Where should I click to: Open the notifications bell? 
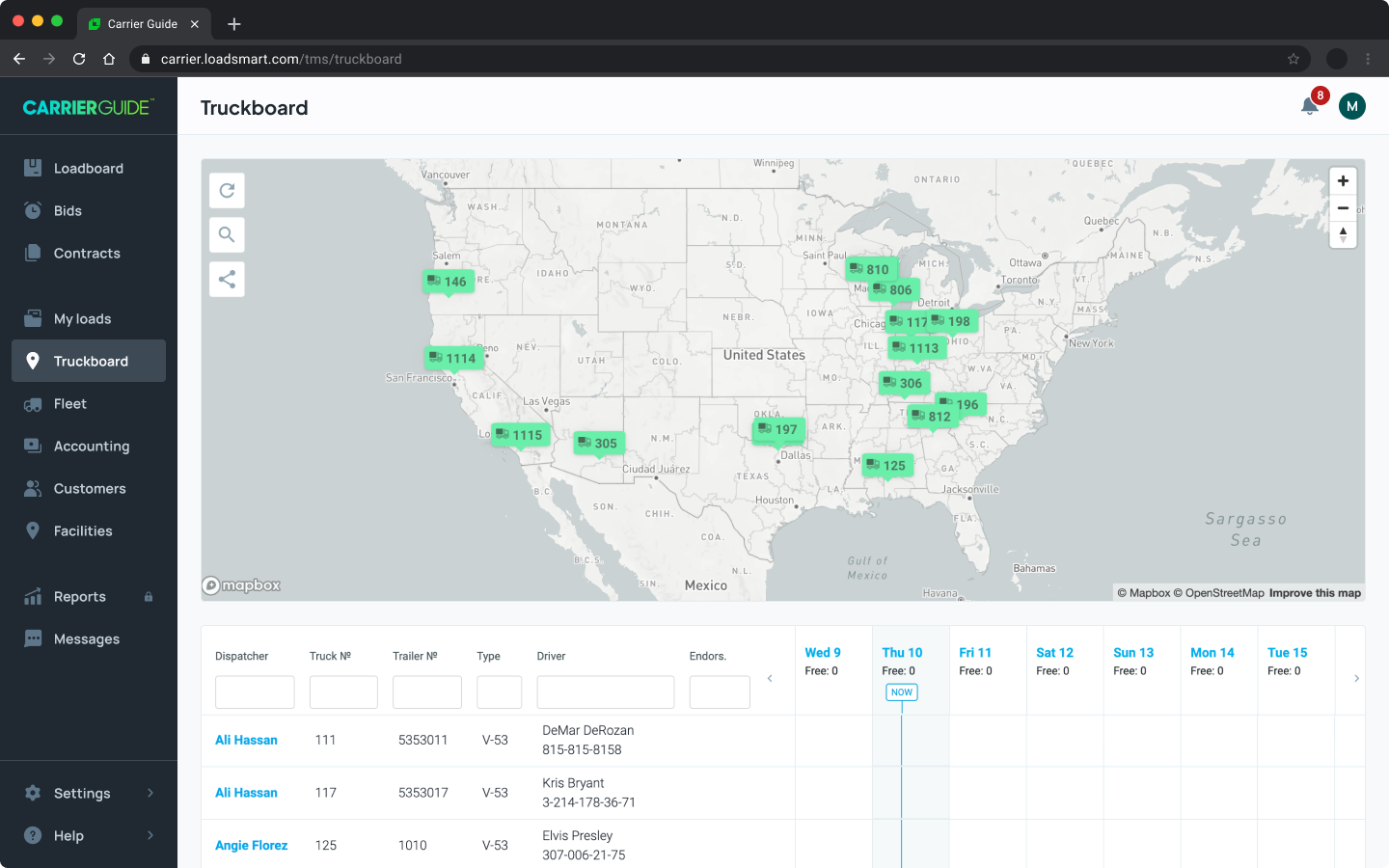(x=1310, y=107)
